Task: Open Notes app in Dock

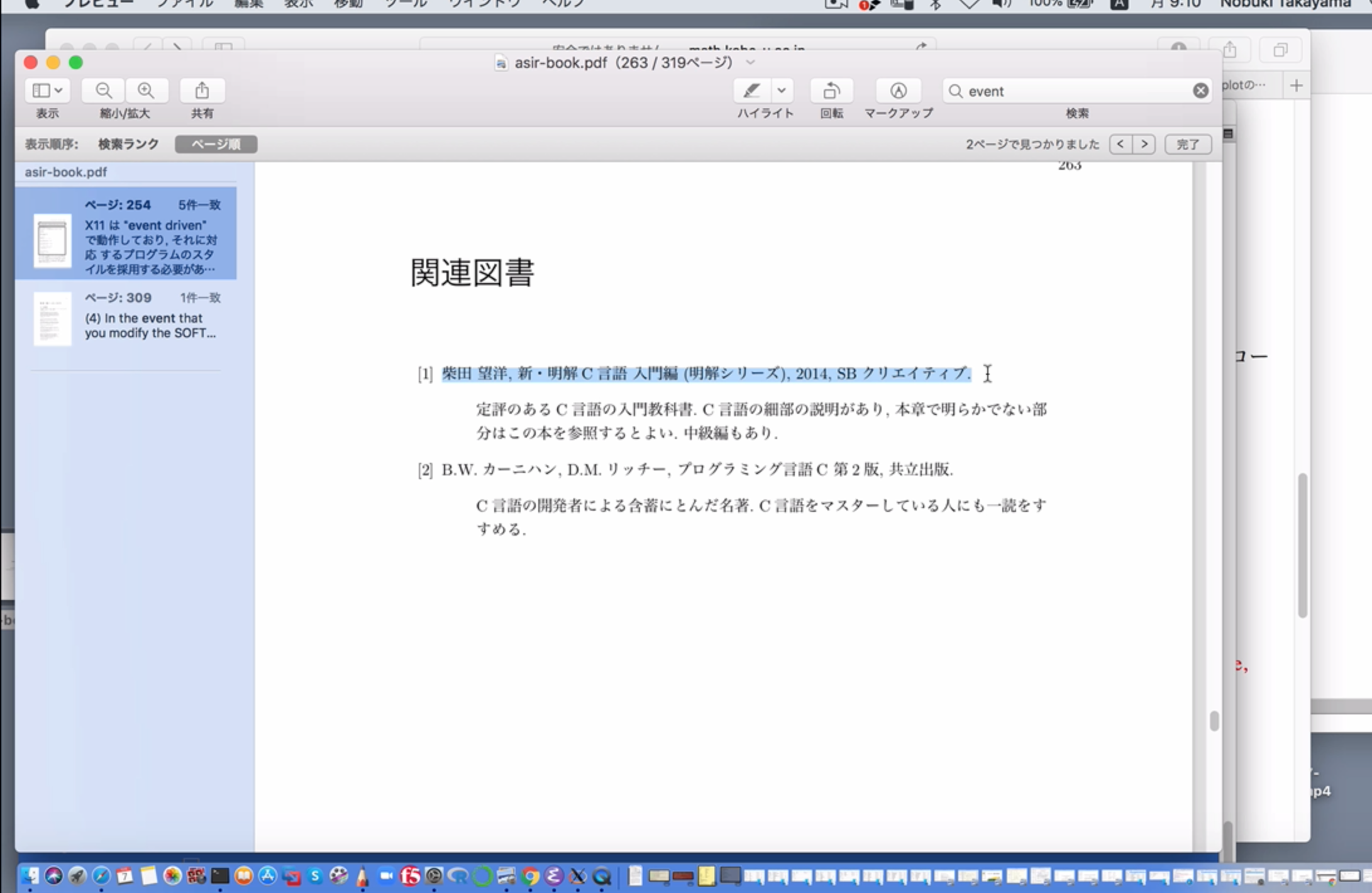Action: (x=148, y=875)
